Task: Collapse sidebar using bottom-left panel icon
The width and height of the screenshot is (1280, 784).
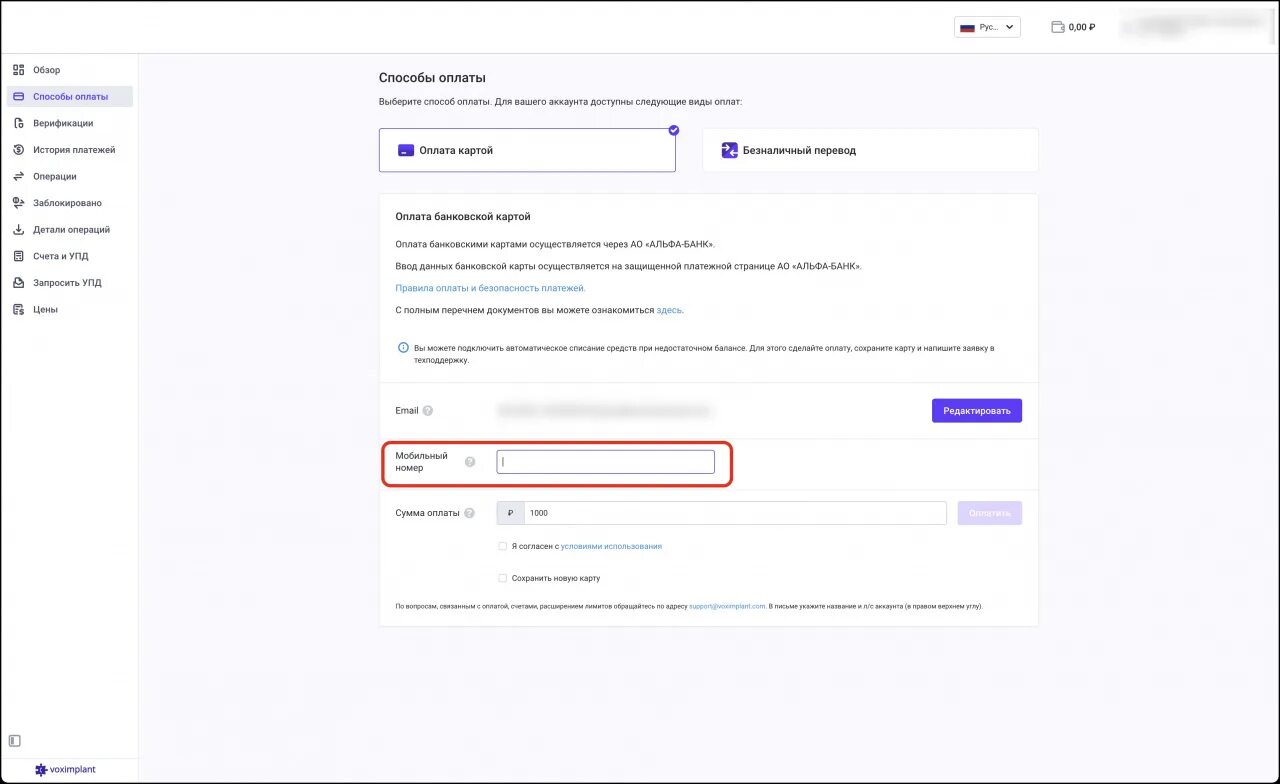Action: point(14,741)
